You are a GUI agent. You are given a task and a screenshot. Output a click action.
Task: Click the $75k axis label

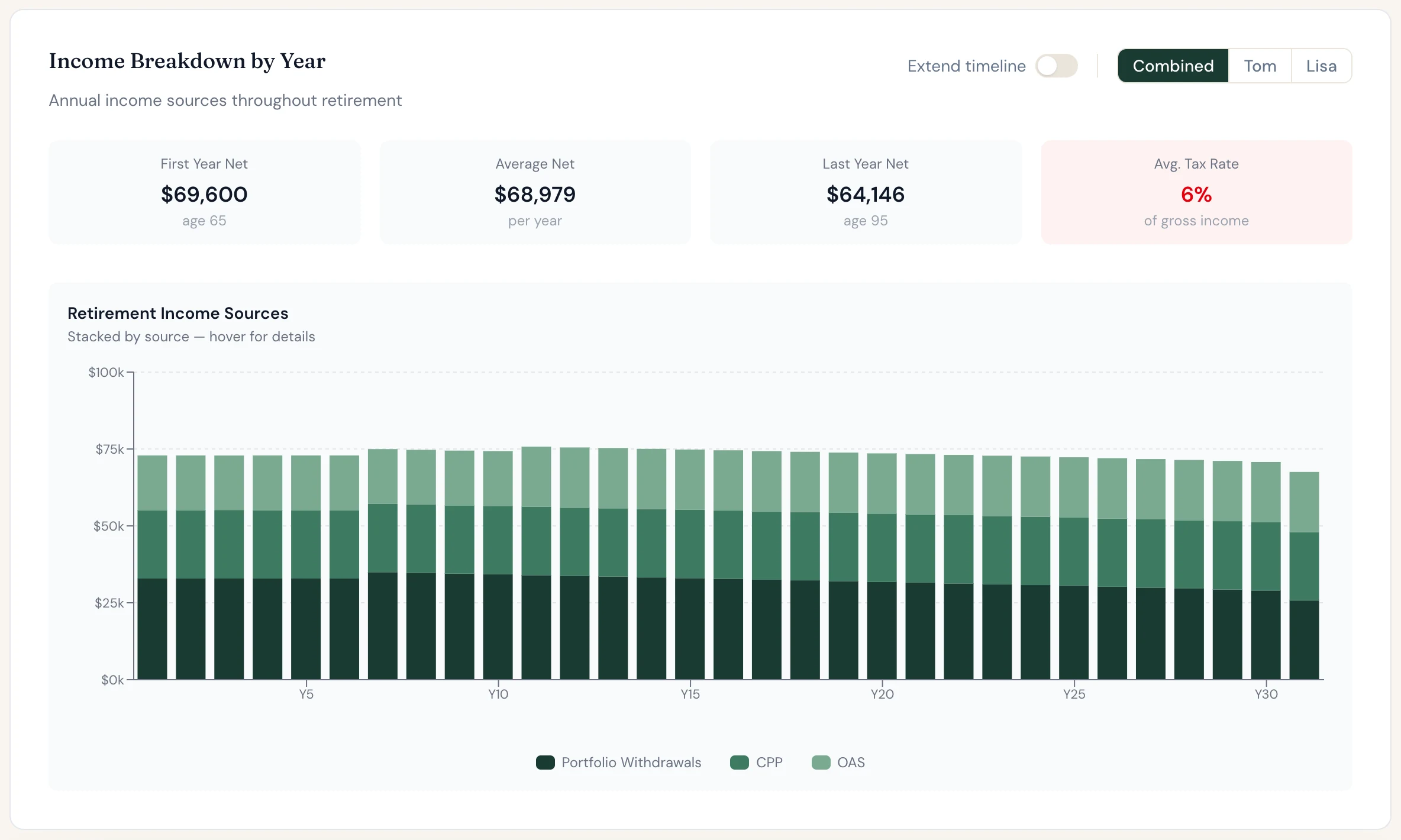110,450
